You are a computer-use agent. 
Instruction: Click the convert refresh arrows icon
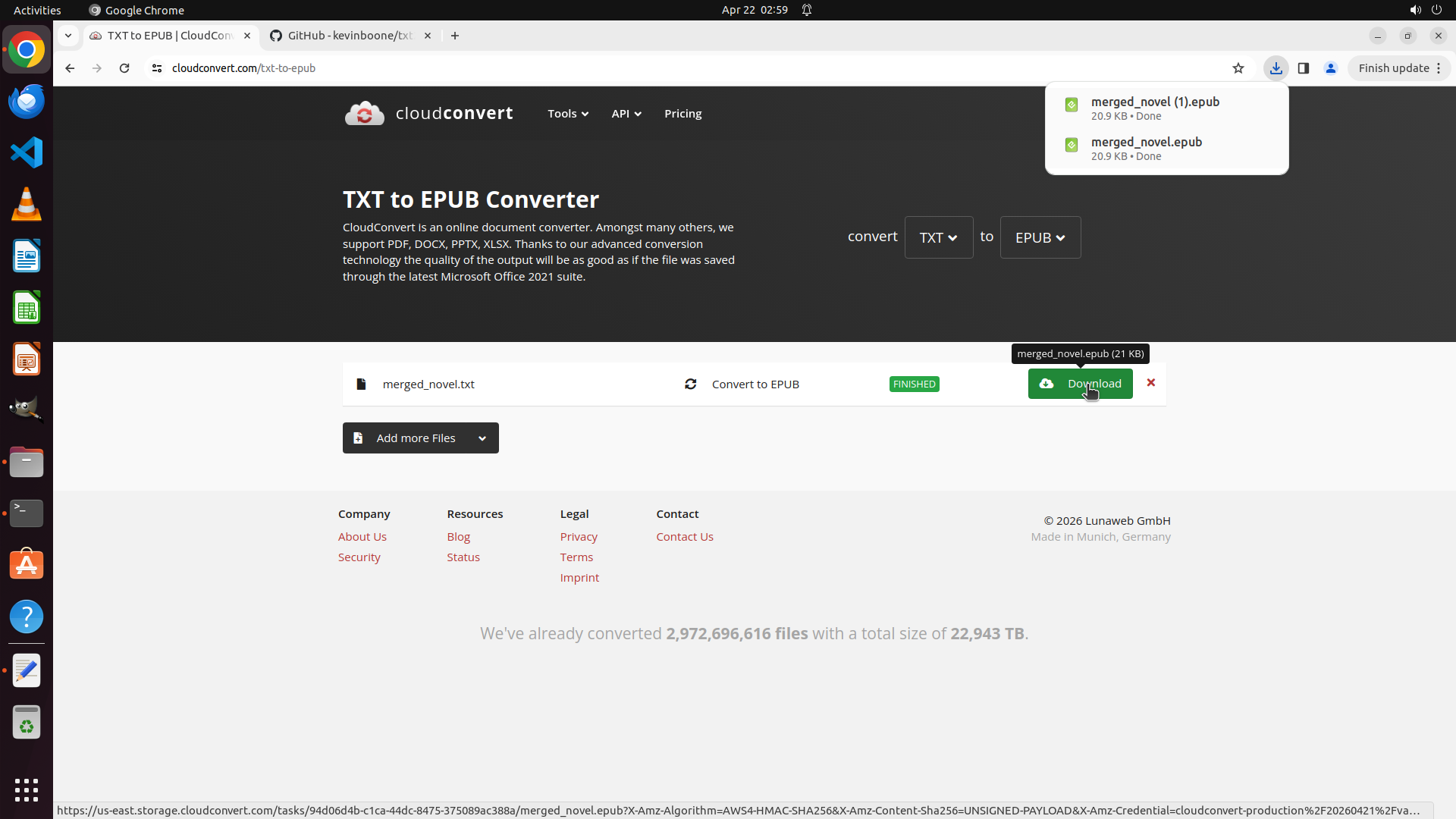(x=691, y=384)
